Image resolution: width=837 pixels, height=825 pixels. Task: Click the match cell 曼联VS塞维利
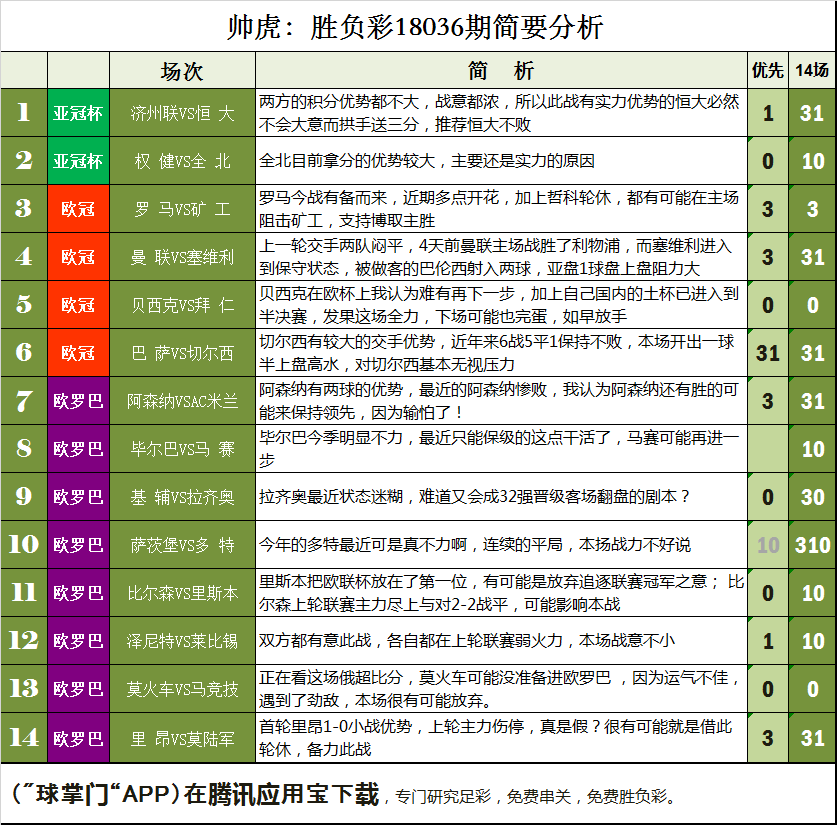click(x=182, y=257)
